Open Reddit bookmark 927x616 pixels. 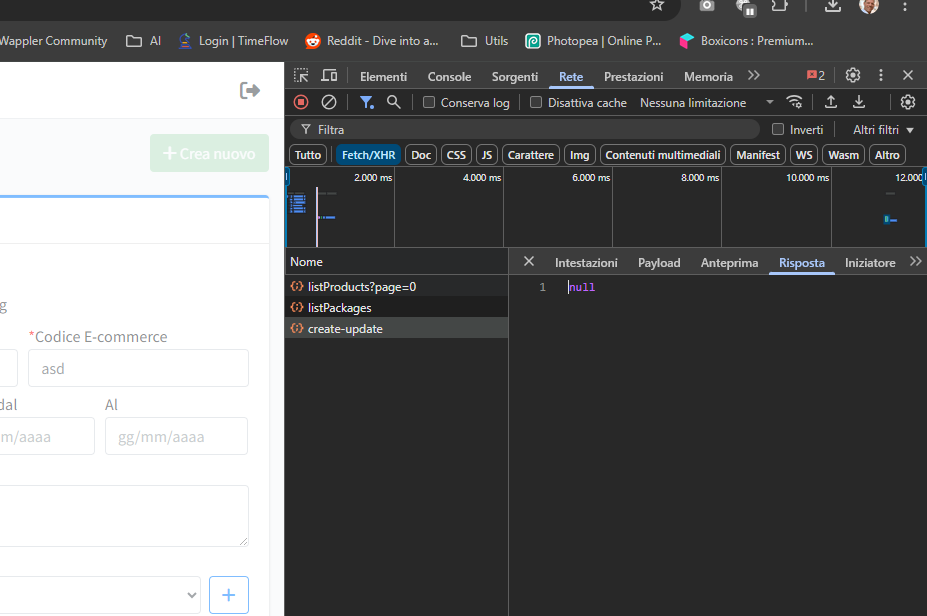coord(372,41)
